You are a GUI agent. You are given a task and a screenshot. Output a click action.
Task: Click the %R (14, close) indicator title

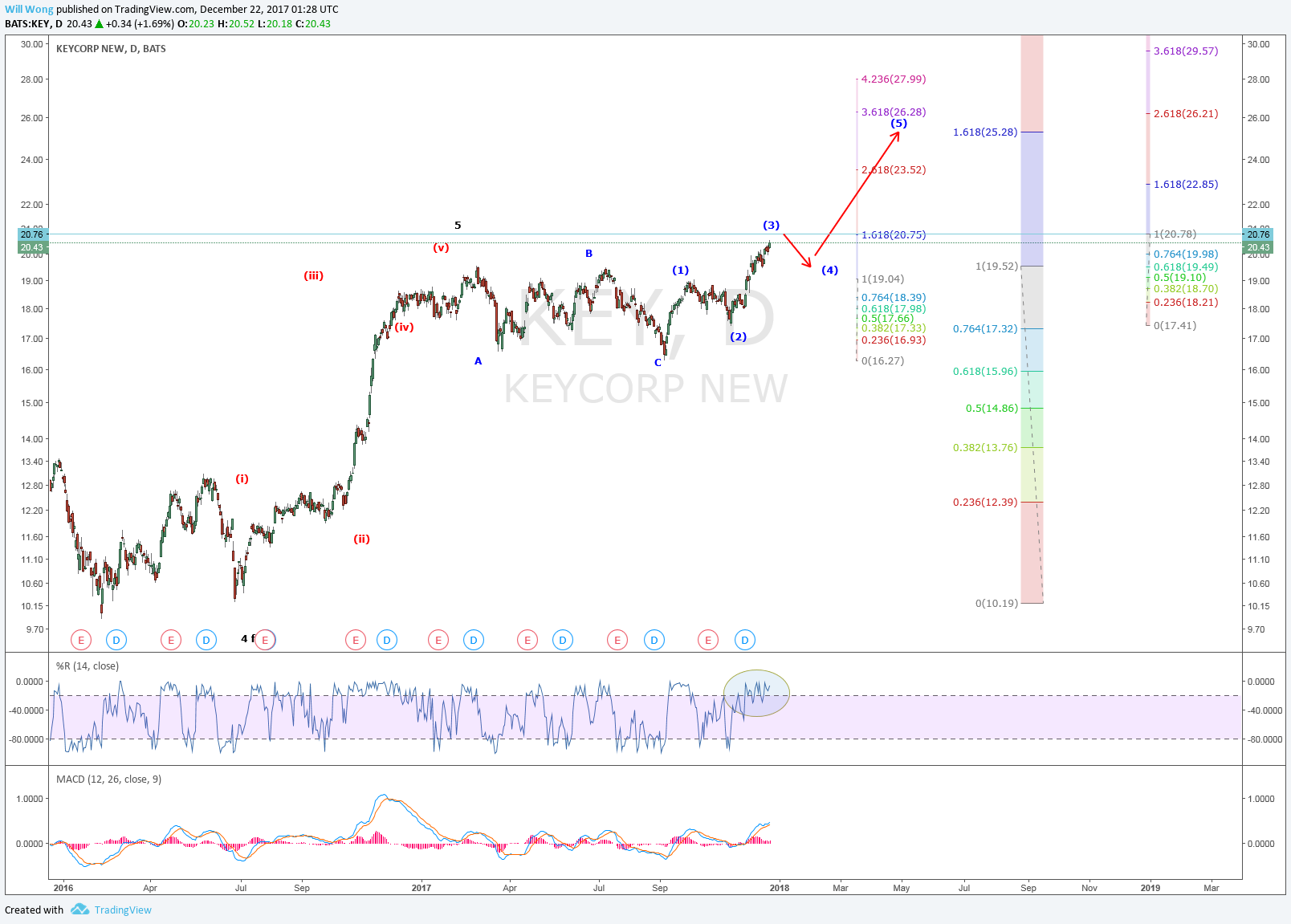point(88,666)
